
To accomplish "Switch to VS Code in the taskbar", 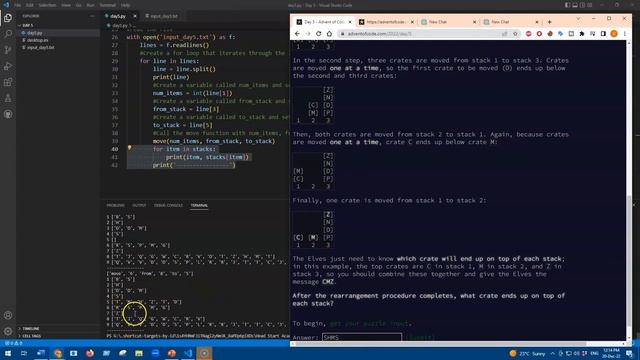I will 188,353.
